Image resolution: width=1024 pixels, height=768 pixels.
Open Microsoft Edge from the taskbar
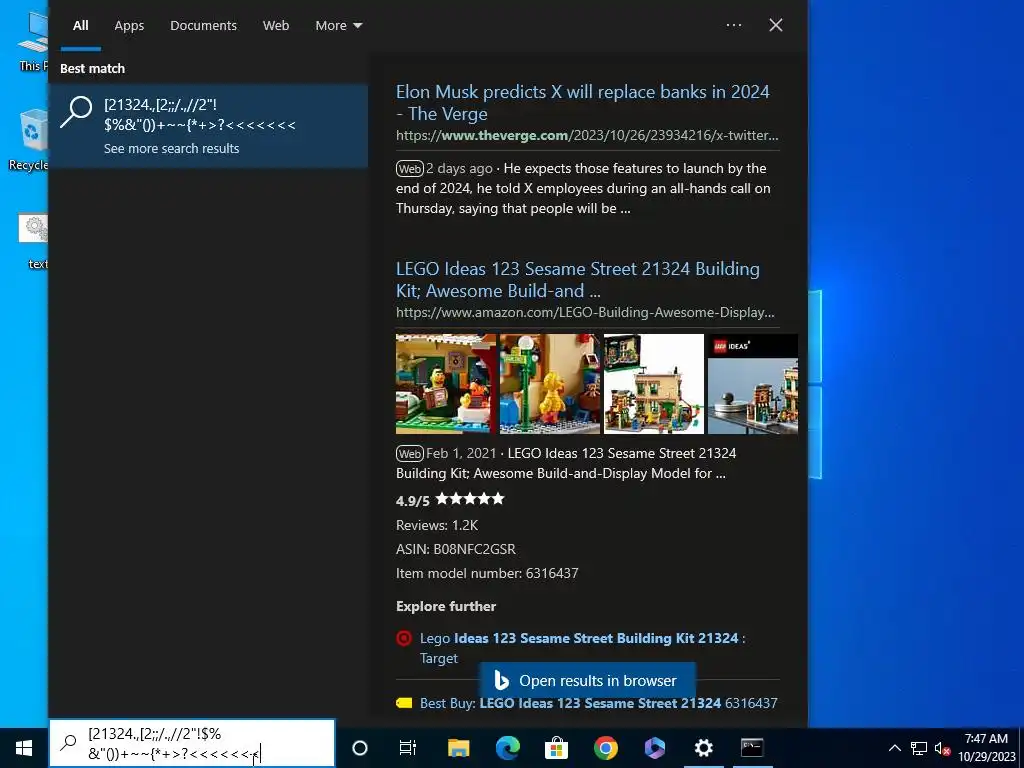(x=507, y=748)
